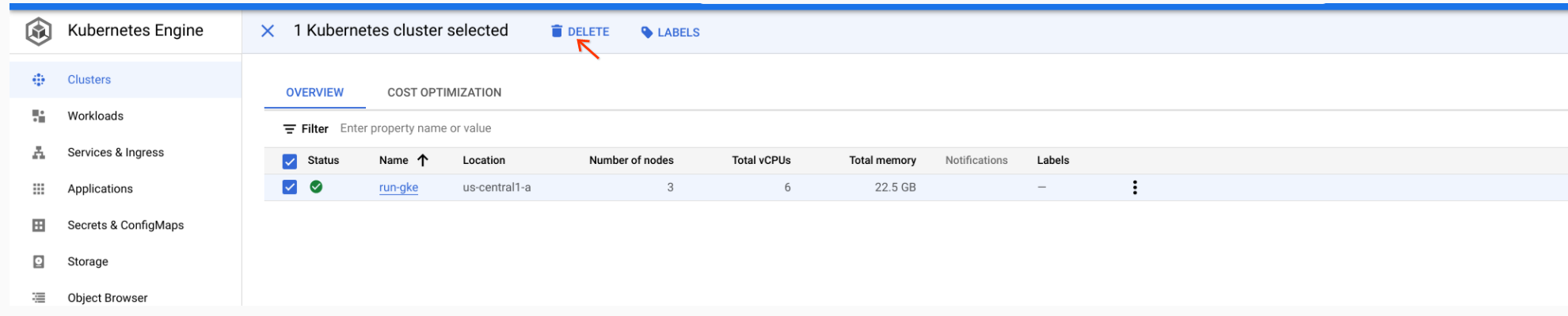
Task: Click the Number of nodes column header
Action: (631, 160)
